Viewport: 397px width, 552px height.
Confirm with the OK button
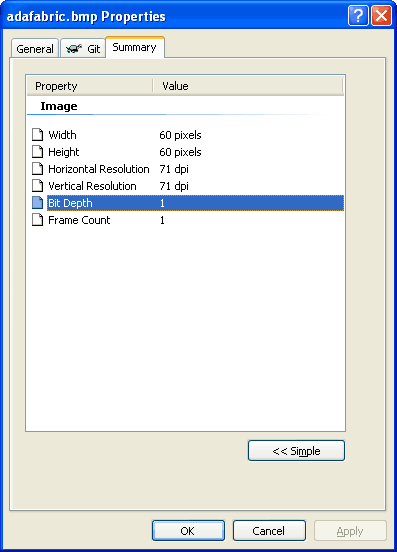pos(188,531)
